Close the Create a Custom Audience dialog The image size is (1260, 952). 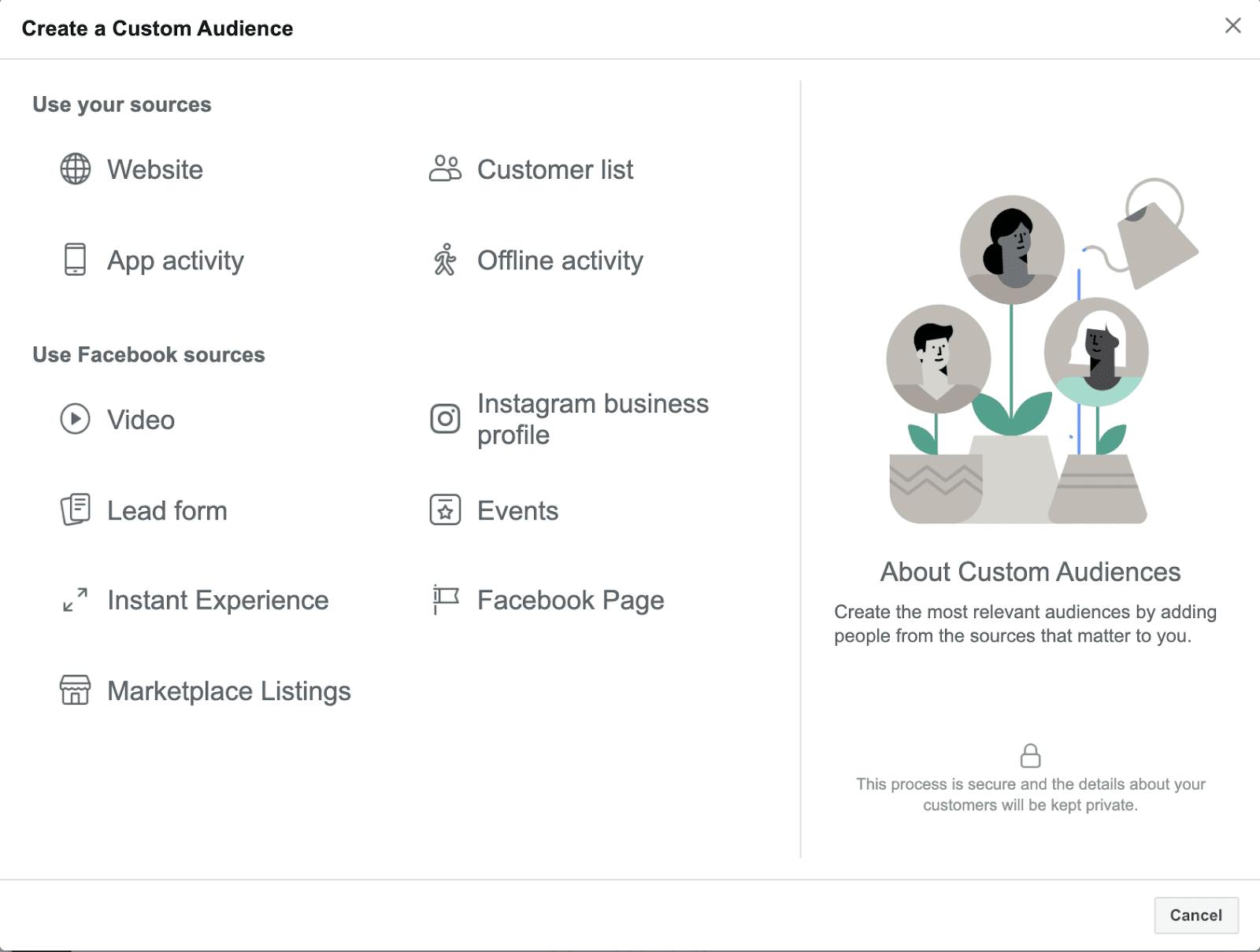click(1232, 26)
